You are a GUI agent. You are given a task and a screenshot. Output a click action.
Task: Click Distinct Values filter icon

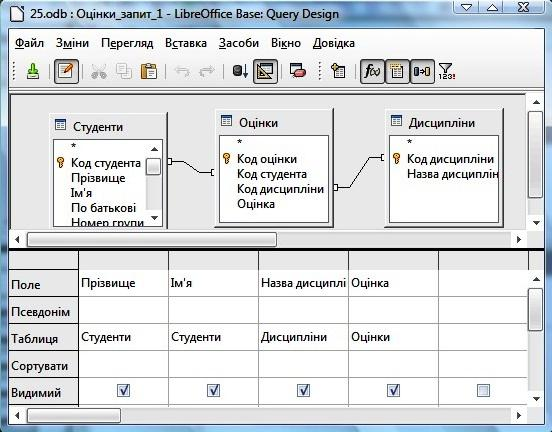click(447, 71)
